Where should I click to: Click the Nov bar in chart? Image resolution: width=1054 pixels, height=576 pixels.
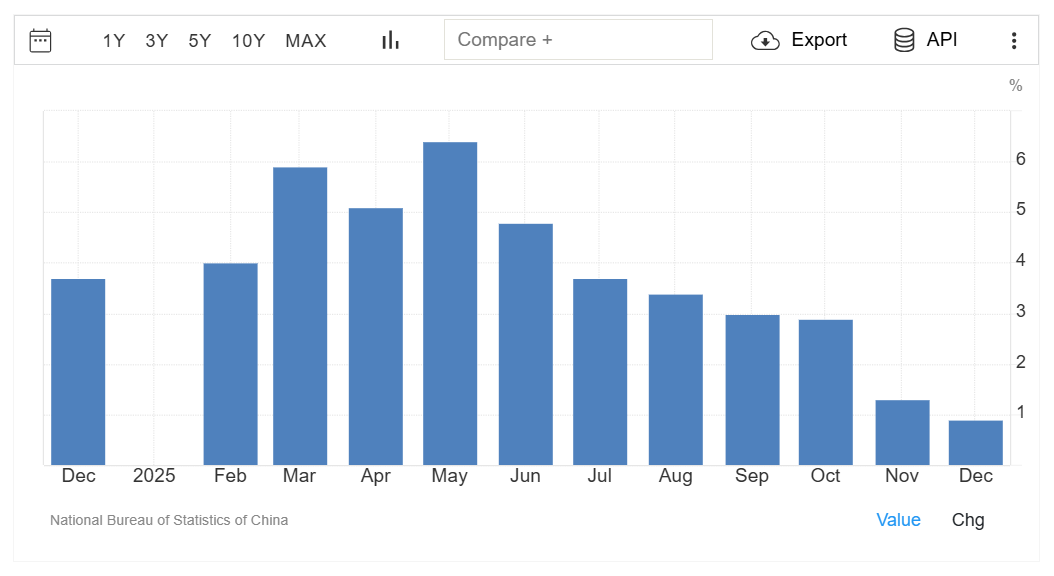pos(902,432)
